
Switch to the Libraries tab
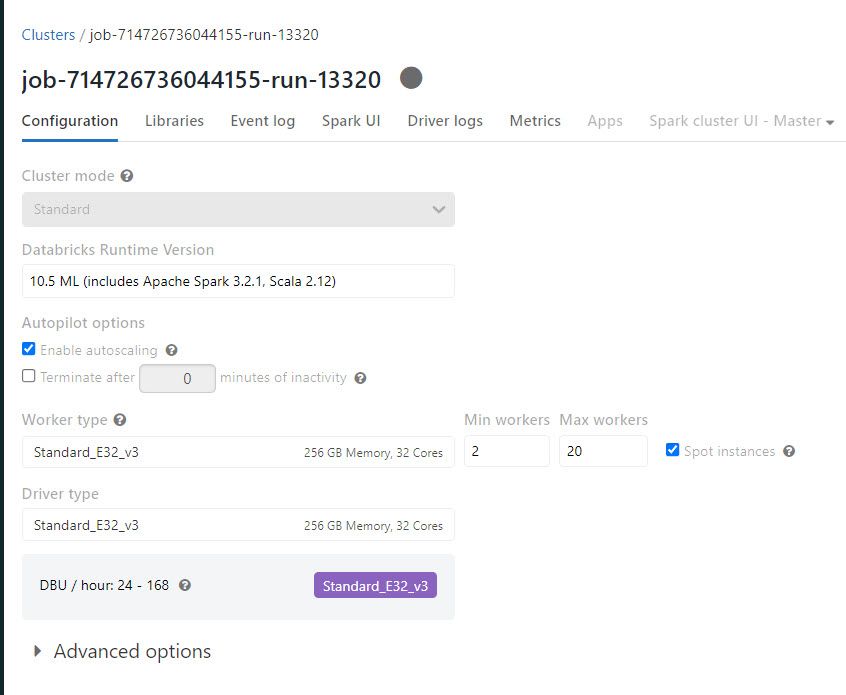pos(174,121)
